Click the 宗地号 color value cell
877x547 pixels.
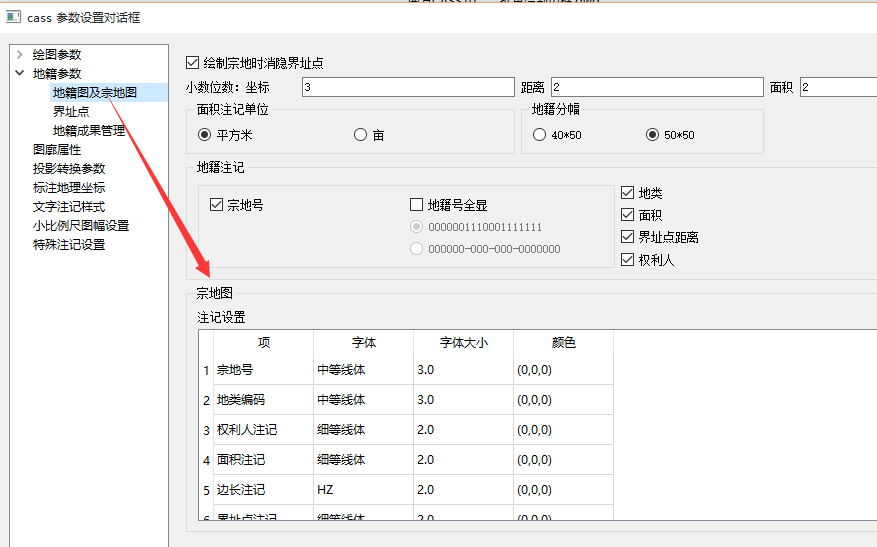[563, 370]
